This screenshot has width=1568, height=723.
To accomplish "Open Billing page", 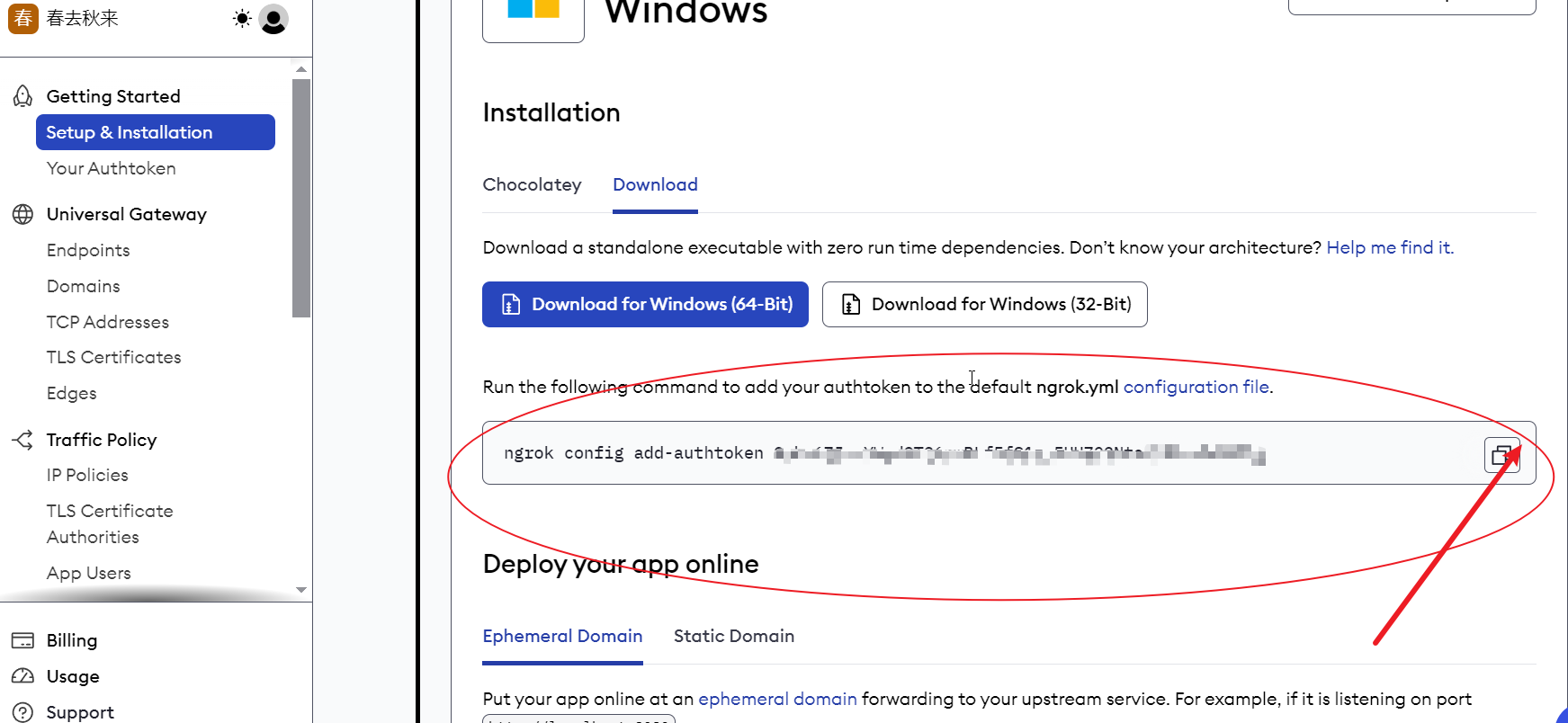I will tap(72, 640).
